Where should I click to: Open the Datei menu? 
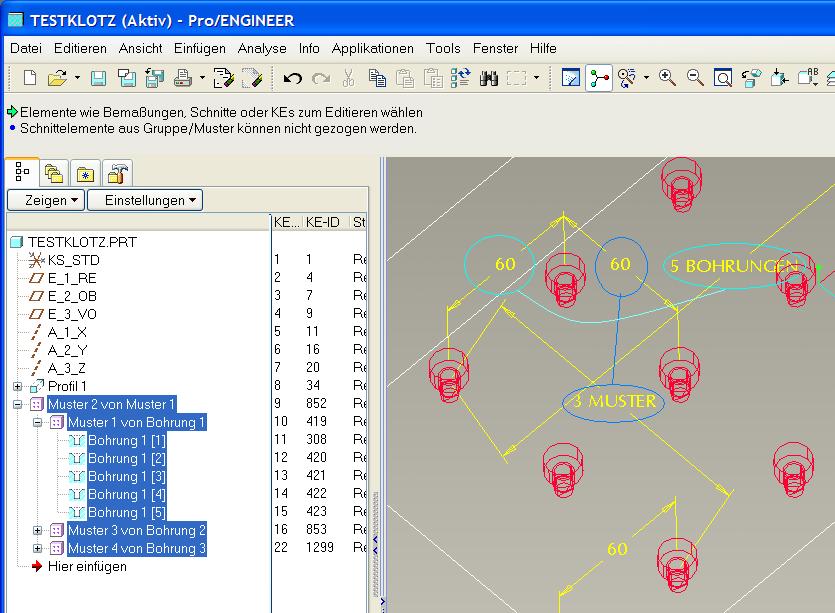pos(26,48)
